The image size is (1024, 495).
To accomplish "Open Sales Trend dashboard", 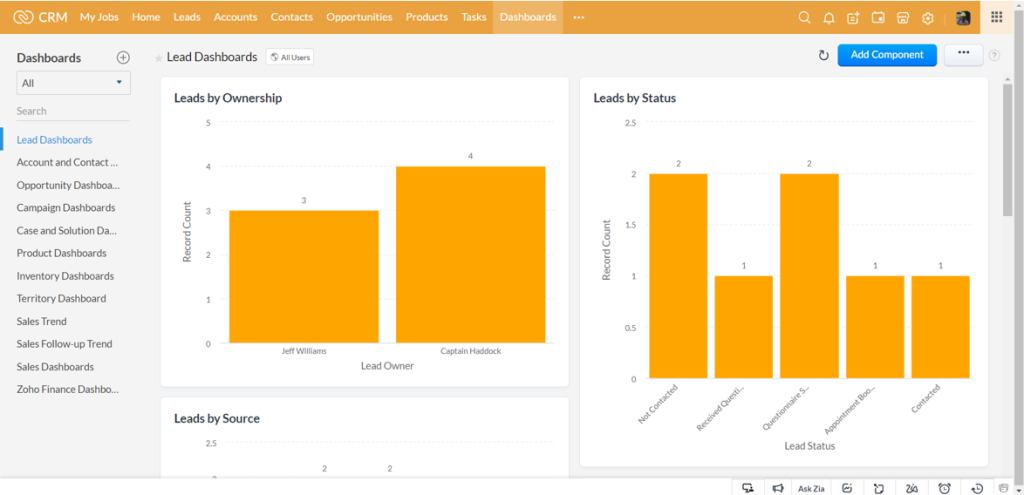I will pos(41,321).
